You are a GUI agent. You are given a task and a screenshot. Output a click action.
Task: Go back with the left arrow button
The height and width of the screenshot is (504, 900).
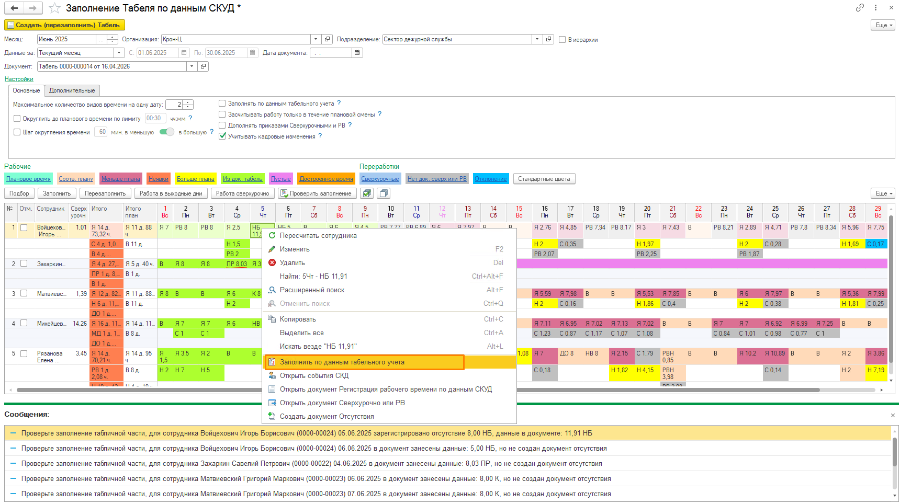tap(14, 8)
